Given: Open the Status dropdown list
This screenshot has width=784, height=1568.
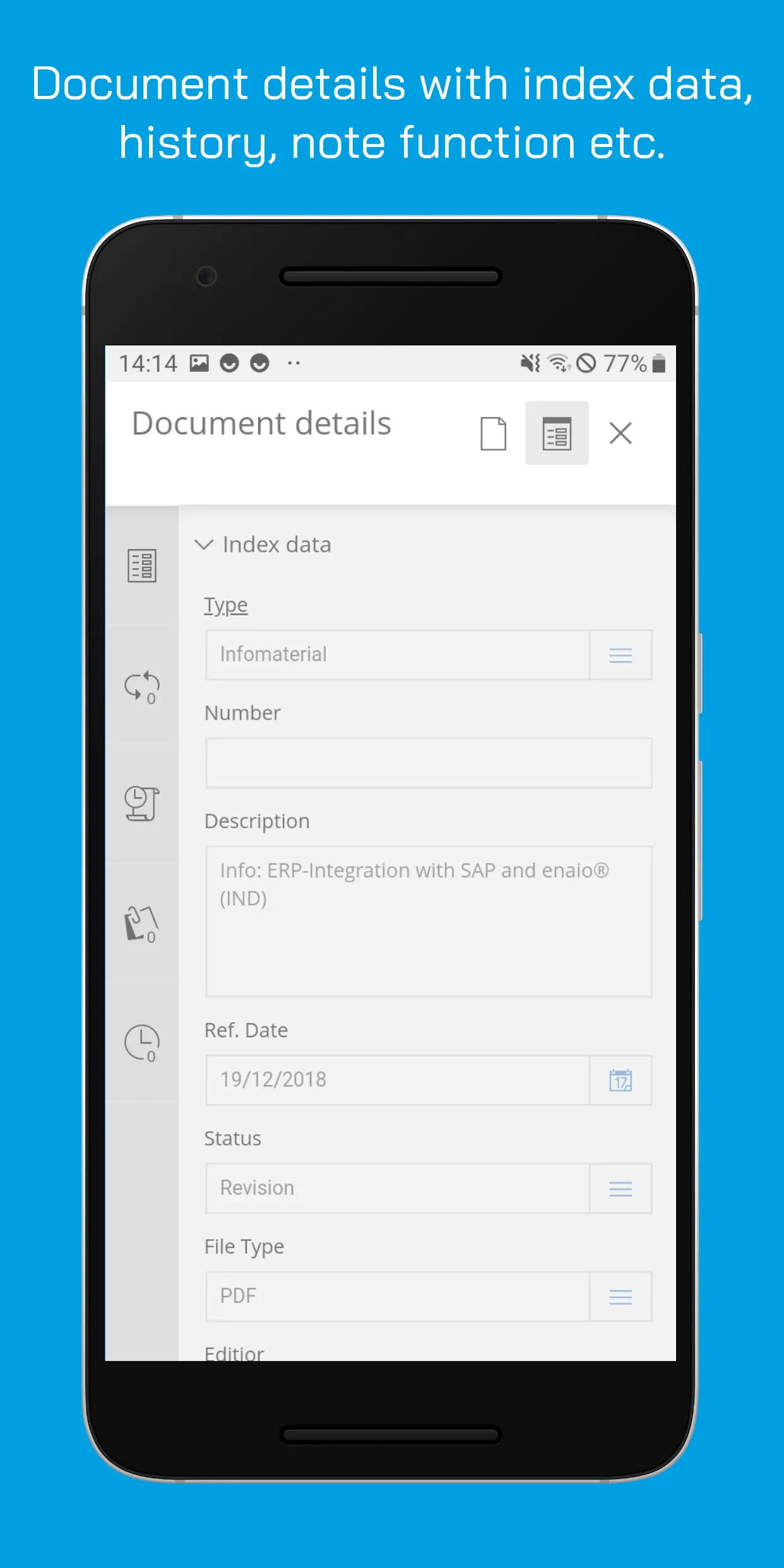Looking at the screenshot, I should click(x=621, y=1189).
